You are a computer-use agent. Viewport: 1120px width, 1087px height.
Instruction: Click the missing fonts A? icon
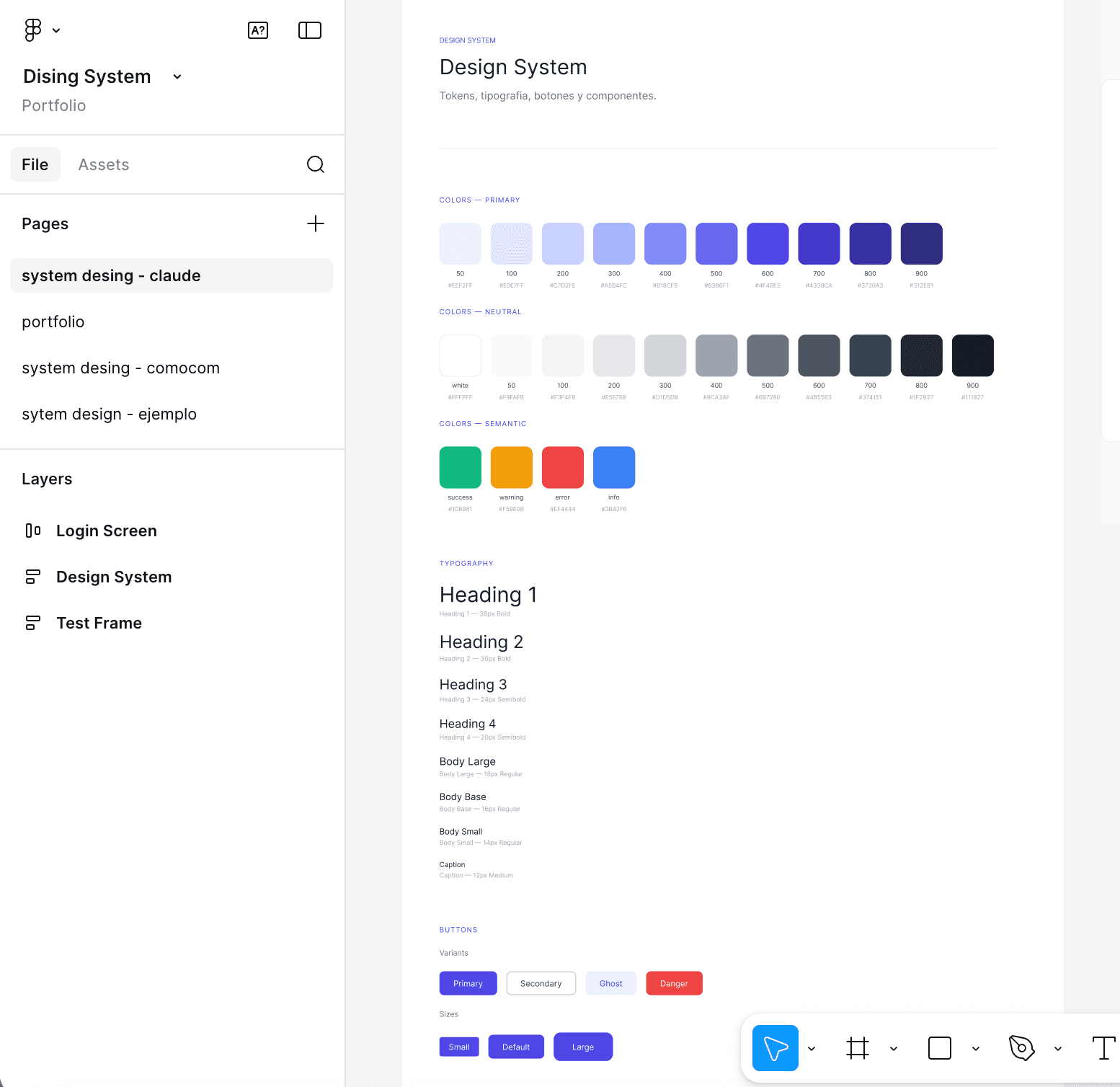point(258,30)
